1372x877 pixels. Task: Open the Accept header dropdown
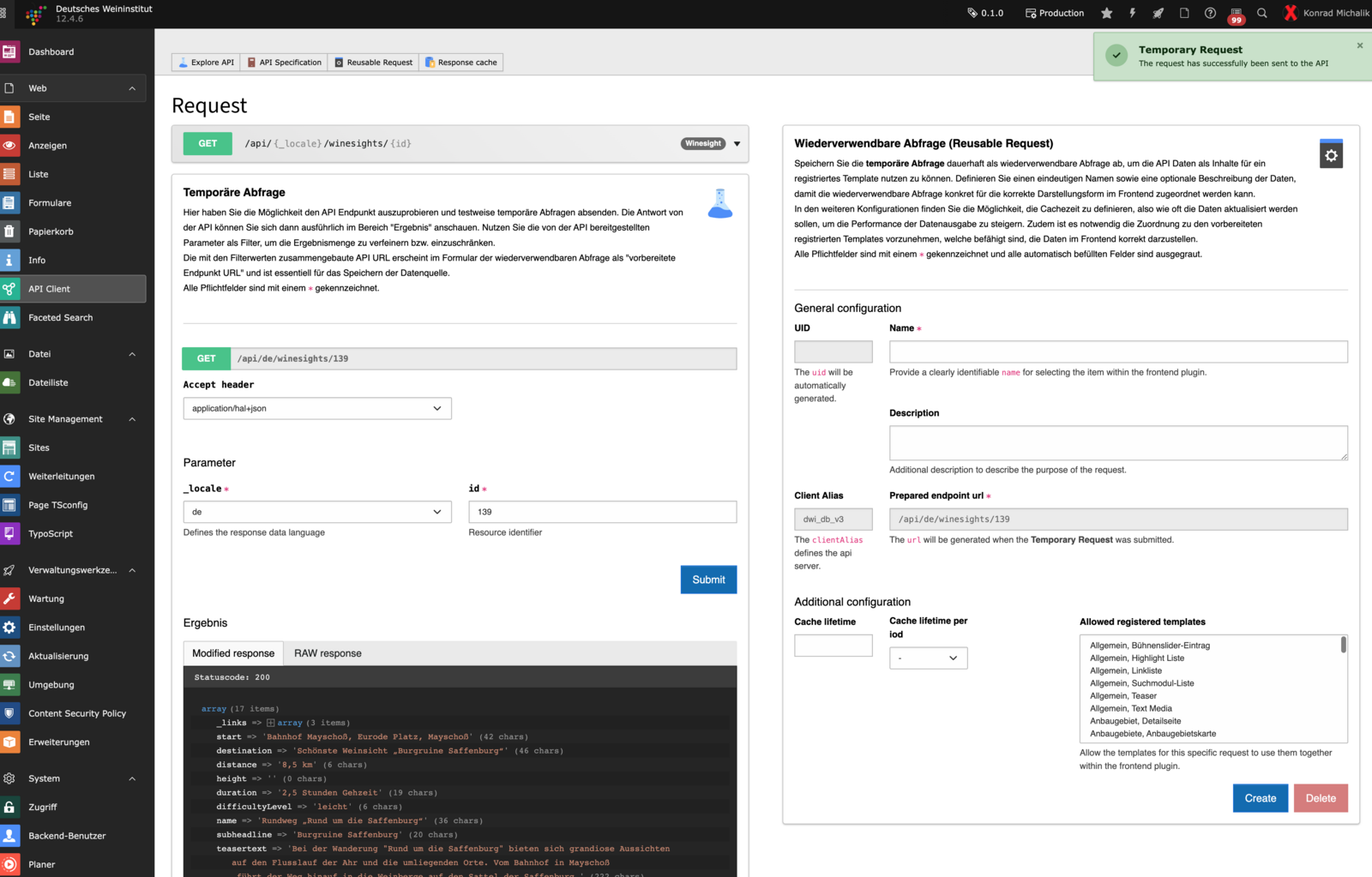click(x=316, y=409)
